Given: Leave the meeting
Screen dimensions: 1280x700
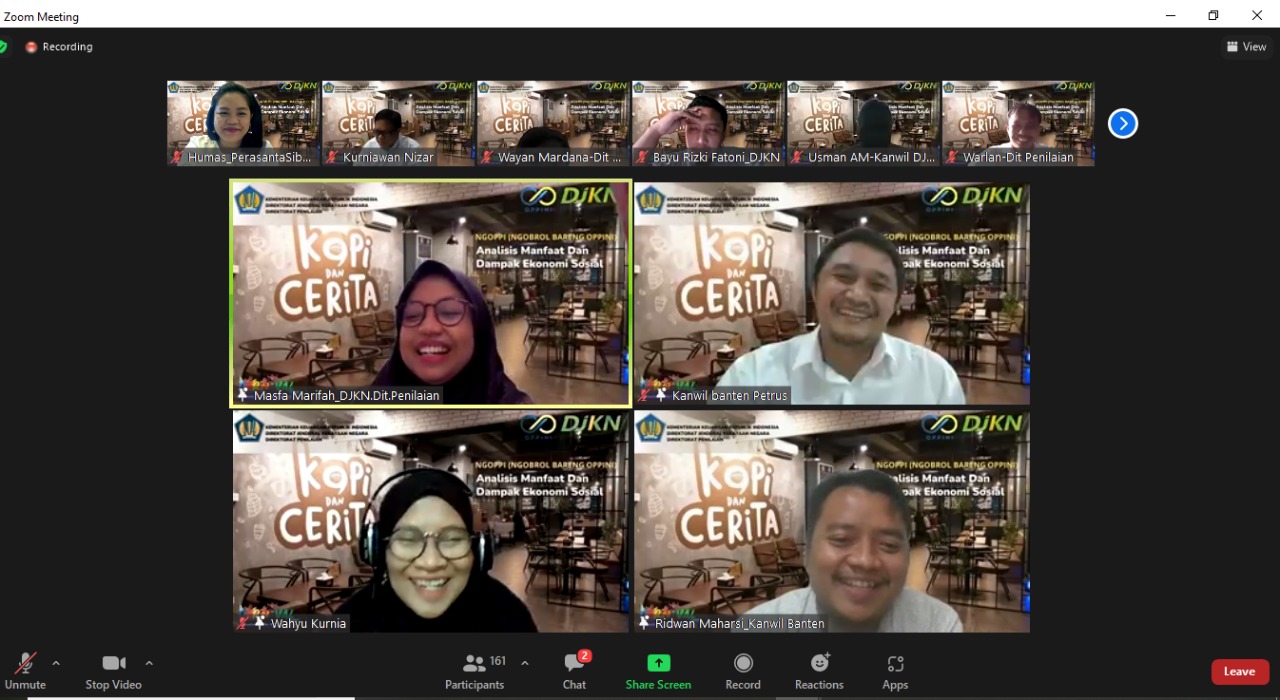Looking at the screenshot, I should point(1240,672).
